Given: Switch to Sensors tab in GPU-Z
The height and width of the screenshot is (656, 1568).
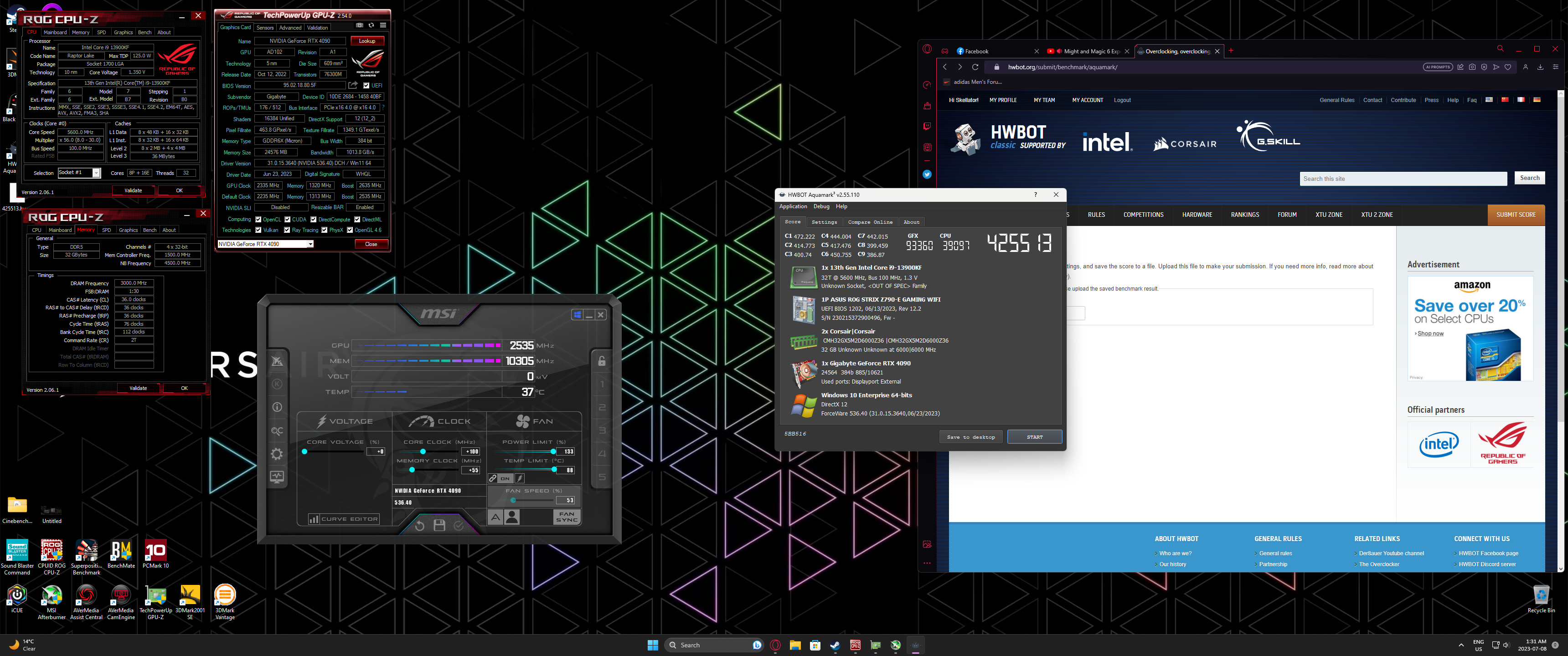Looking at the screenshot, I should (265, 27).
